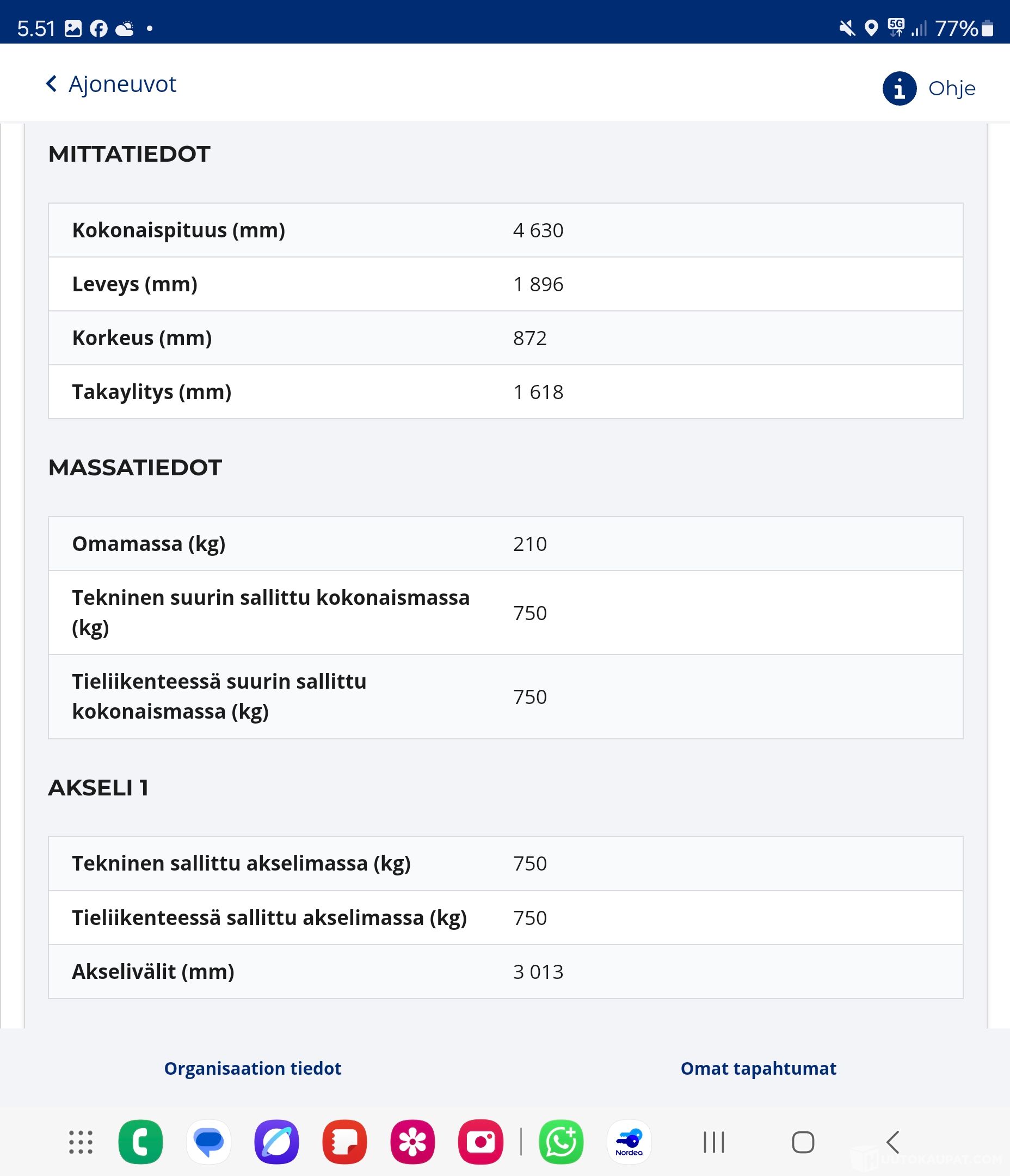The image size is (1010, 1176).
Task: Tap the Facebook notification icon
Action: (x=98, y=28)
